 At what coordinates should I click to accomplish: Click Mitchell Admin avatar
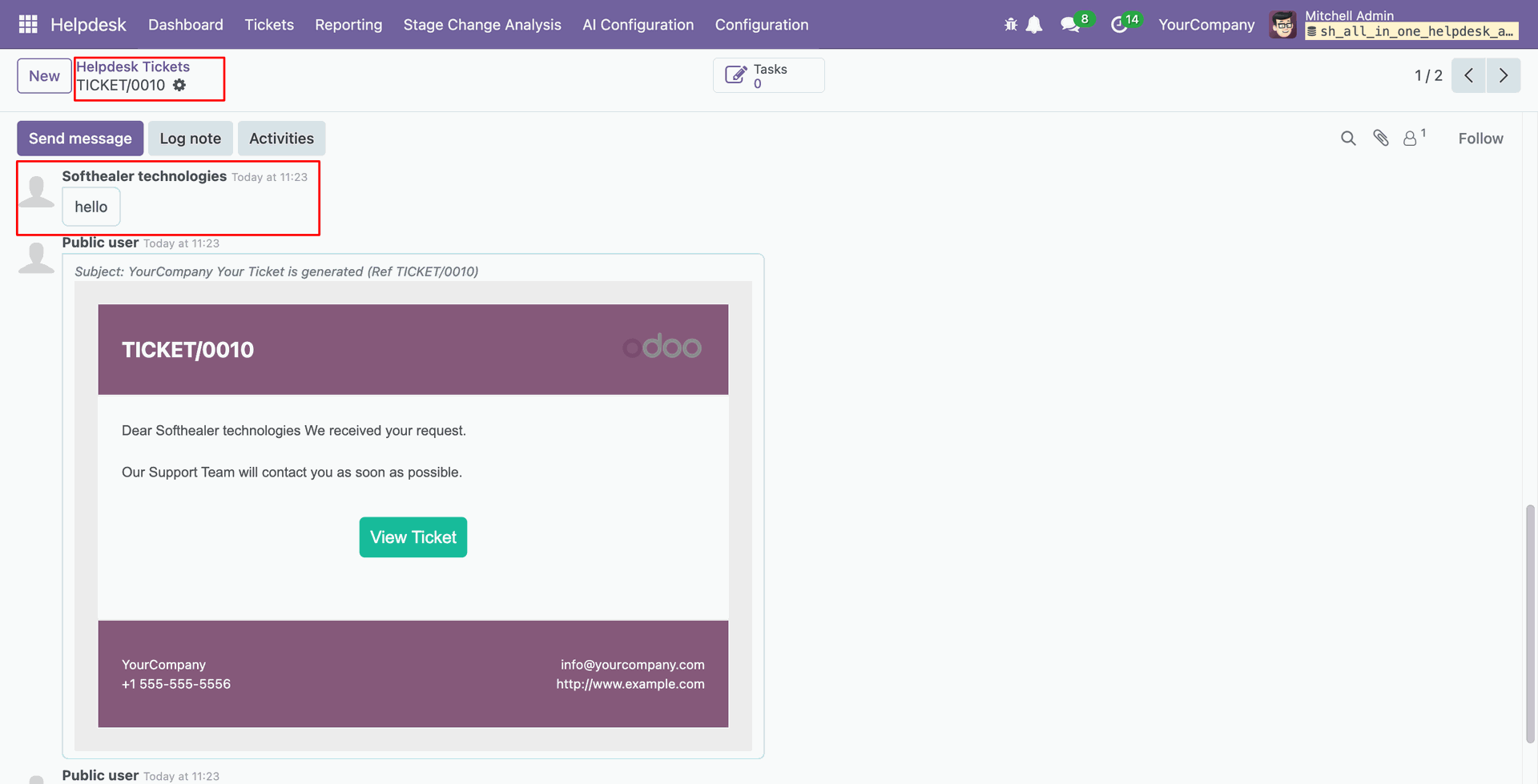click(x=1283, y=25)
